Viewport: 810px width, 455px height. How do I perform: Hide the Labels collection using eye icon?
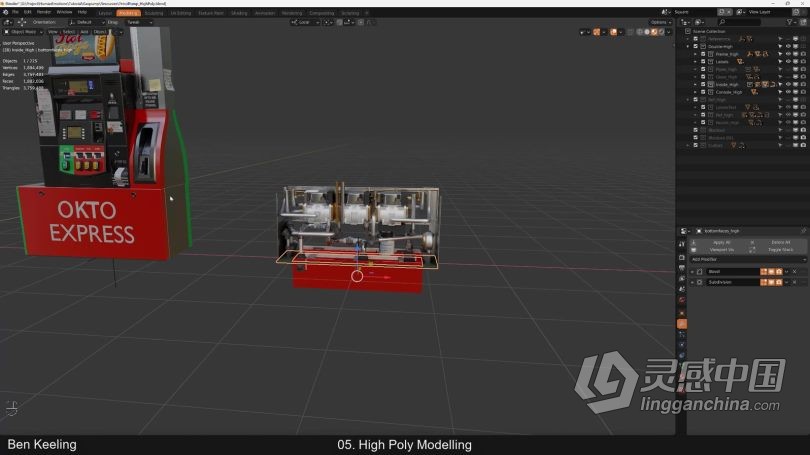[x=788, y=61]
